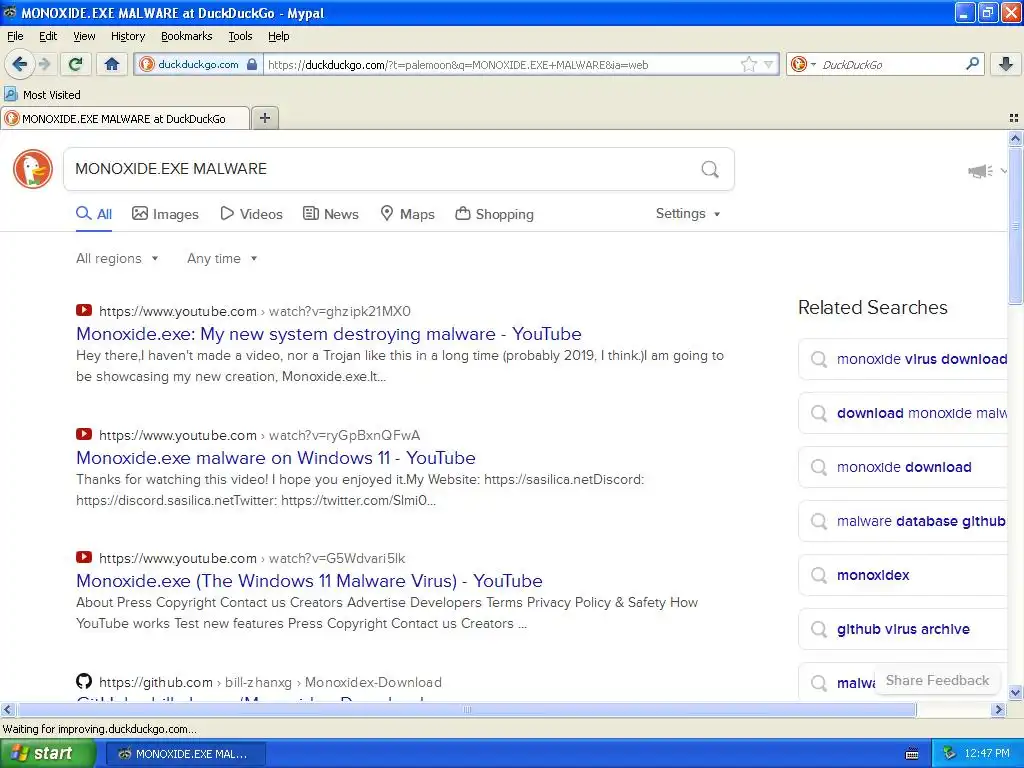
Task: Expand the All regions filter
Action: [x=117, y=259]
